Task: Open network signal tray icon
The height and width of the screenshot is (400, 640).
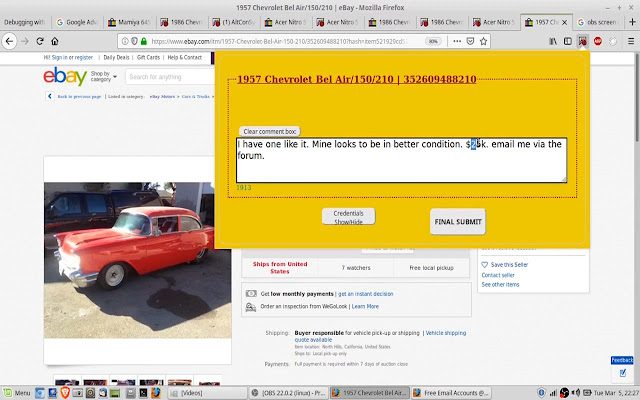Action: click(553, 393)
